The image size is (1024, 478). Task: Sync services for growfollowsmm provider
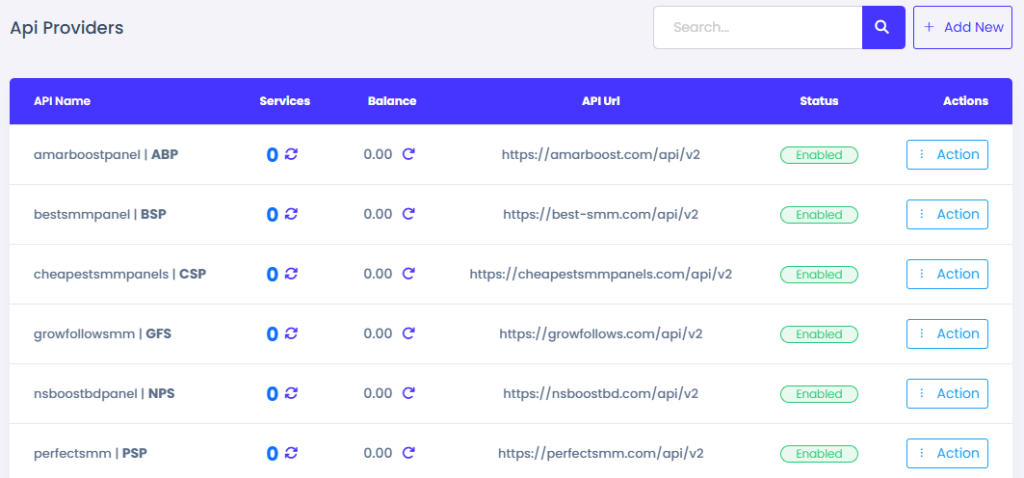(291, 334)
